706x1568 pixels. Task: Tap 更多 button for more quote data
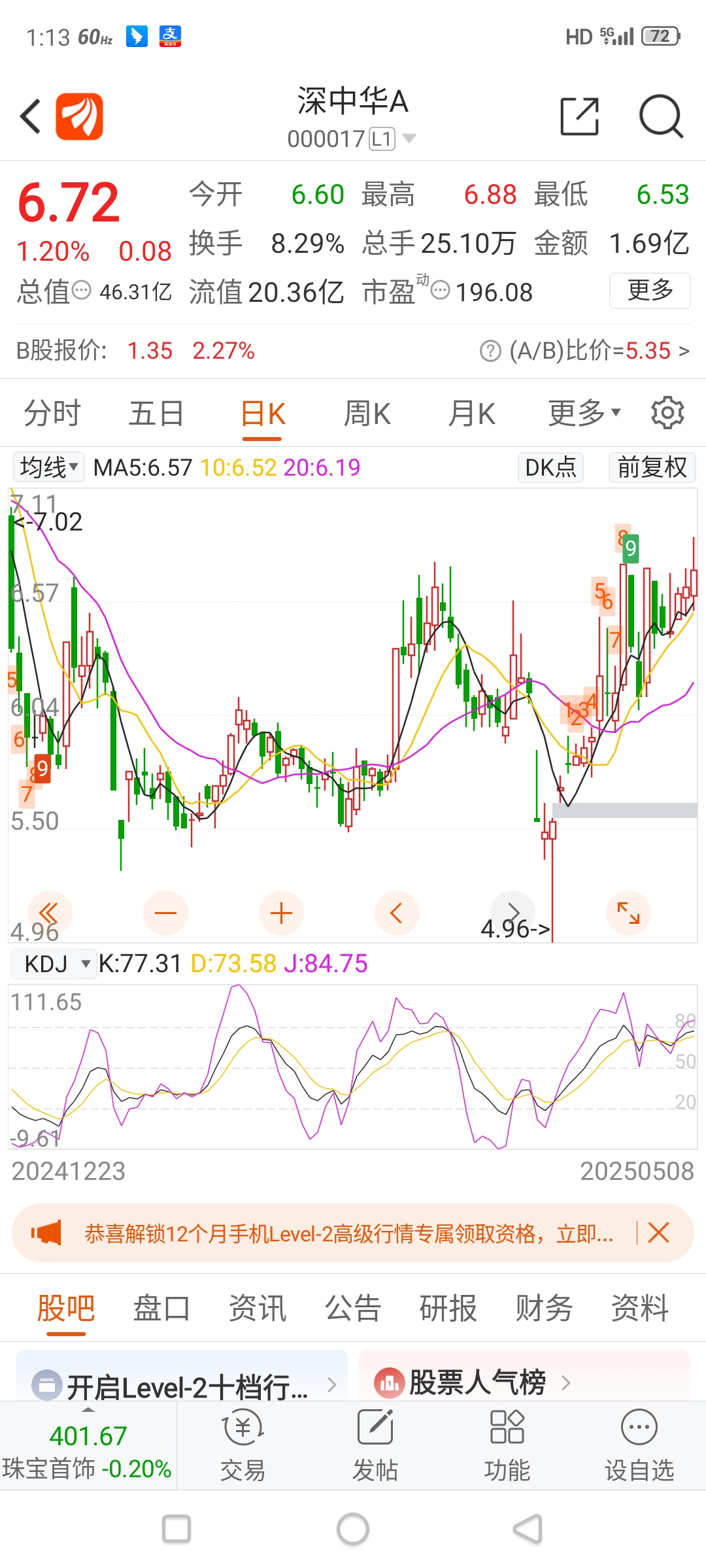(650, 290)
